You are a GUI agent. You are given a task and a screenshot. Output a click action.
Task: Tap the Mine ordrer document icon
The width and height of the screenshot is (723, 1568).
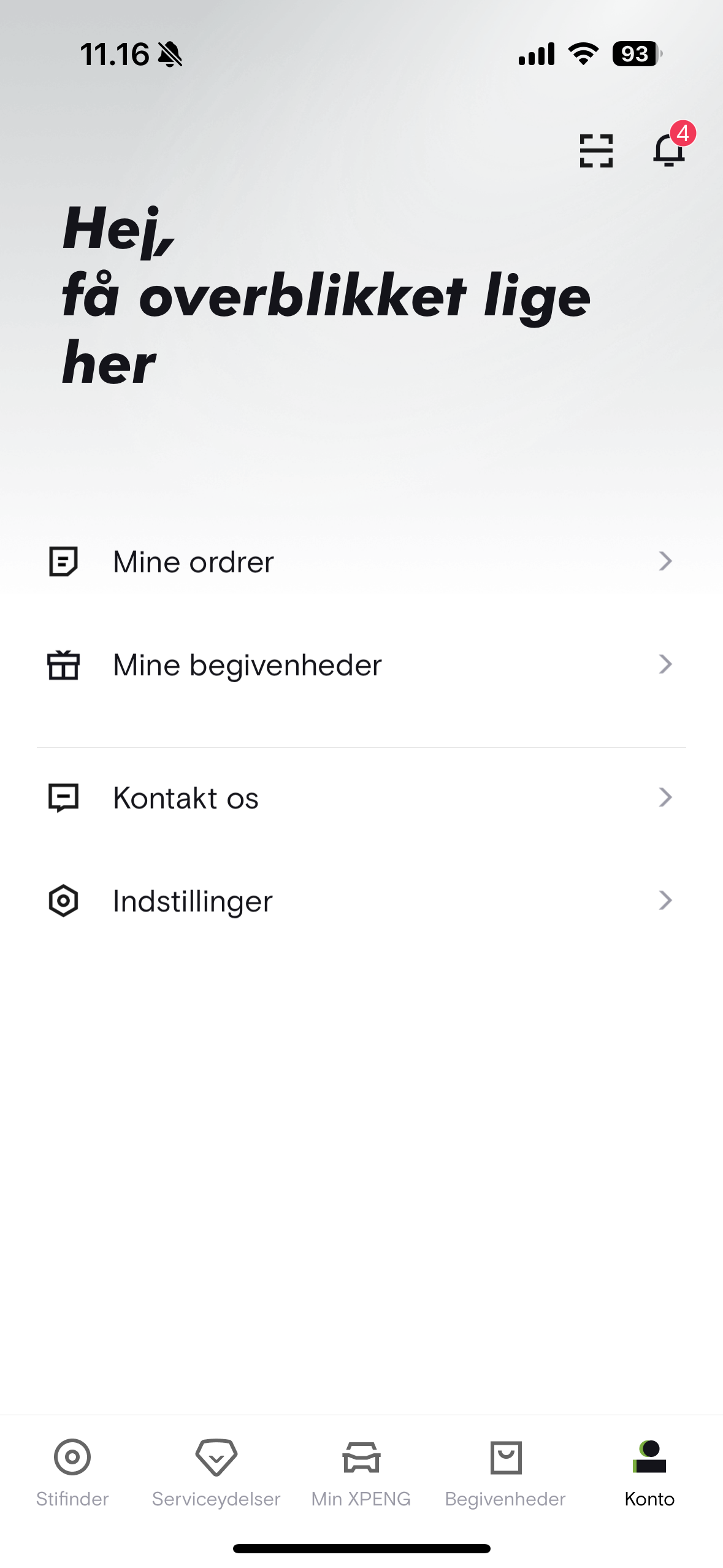point(63,561)
